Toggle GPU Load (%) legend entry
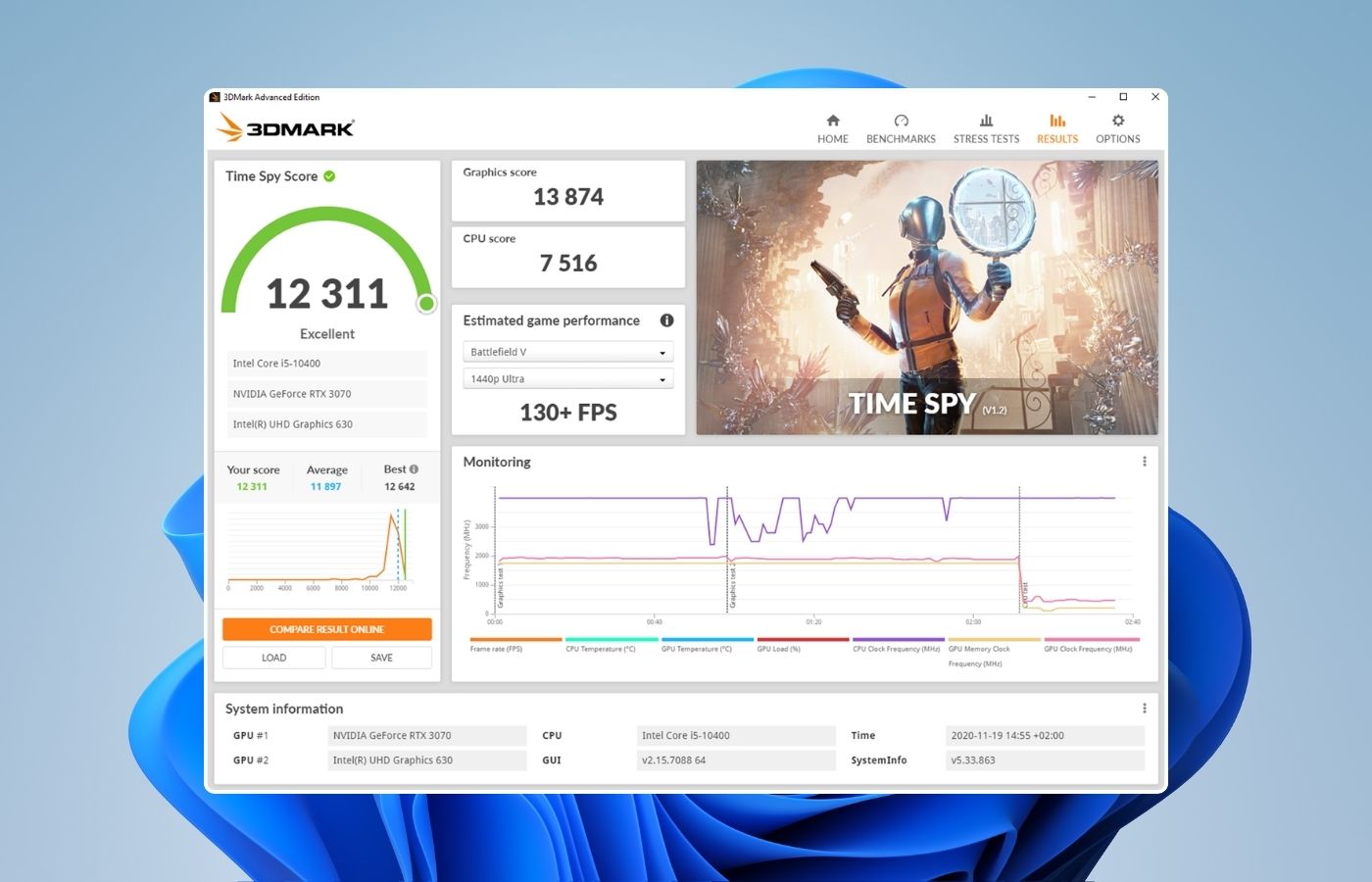This screenshot has height=882, width=1372. click(x=803, y=645)
